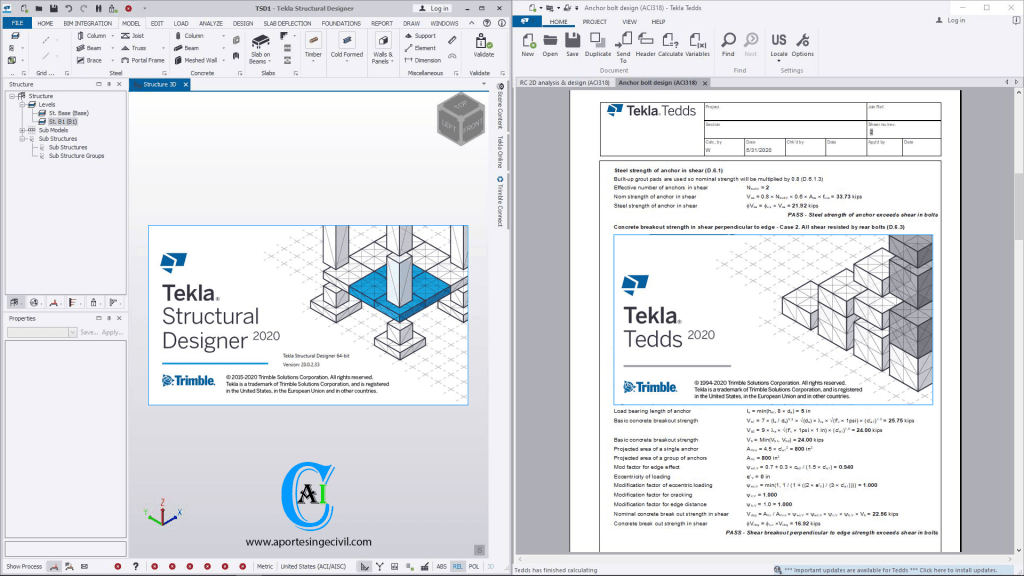Open the Column dropdown in Concrete group

[222, 36]
